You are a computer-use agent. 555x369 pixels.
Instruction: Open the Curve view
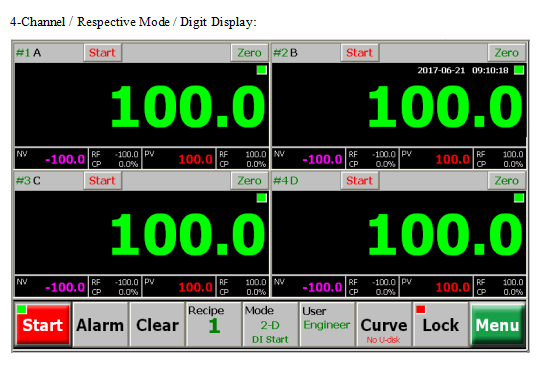click(384, 324)
